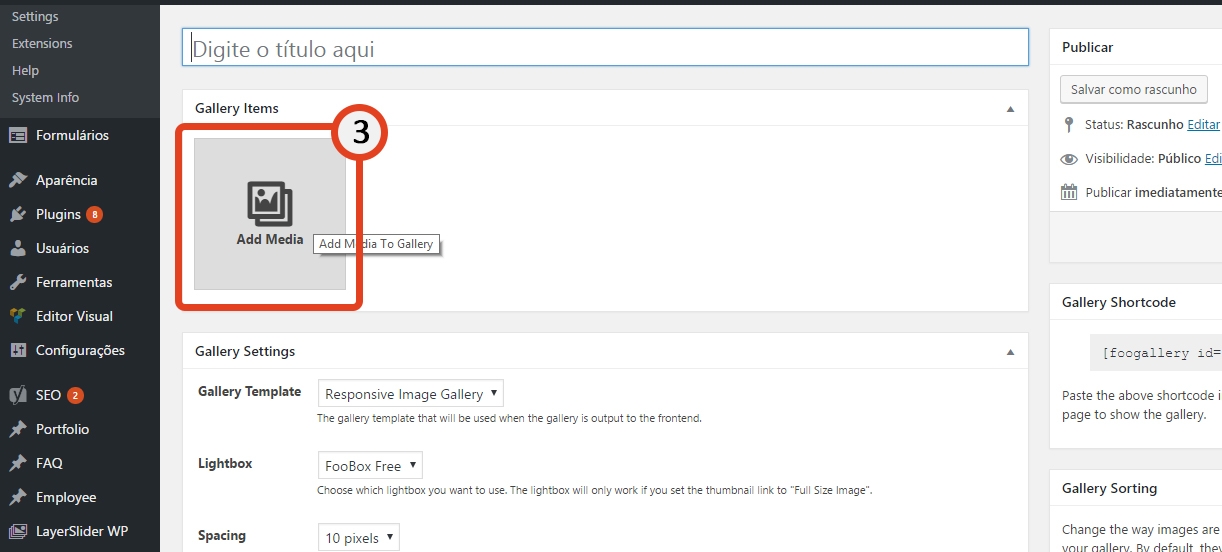
Task: Click the 'Publicar imediatamente' text
Action: (x=1154, y=192)
